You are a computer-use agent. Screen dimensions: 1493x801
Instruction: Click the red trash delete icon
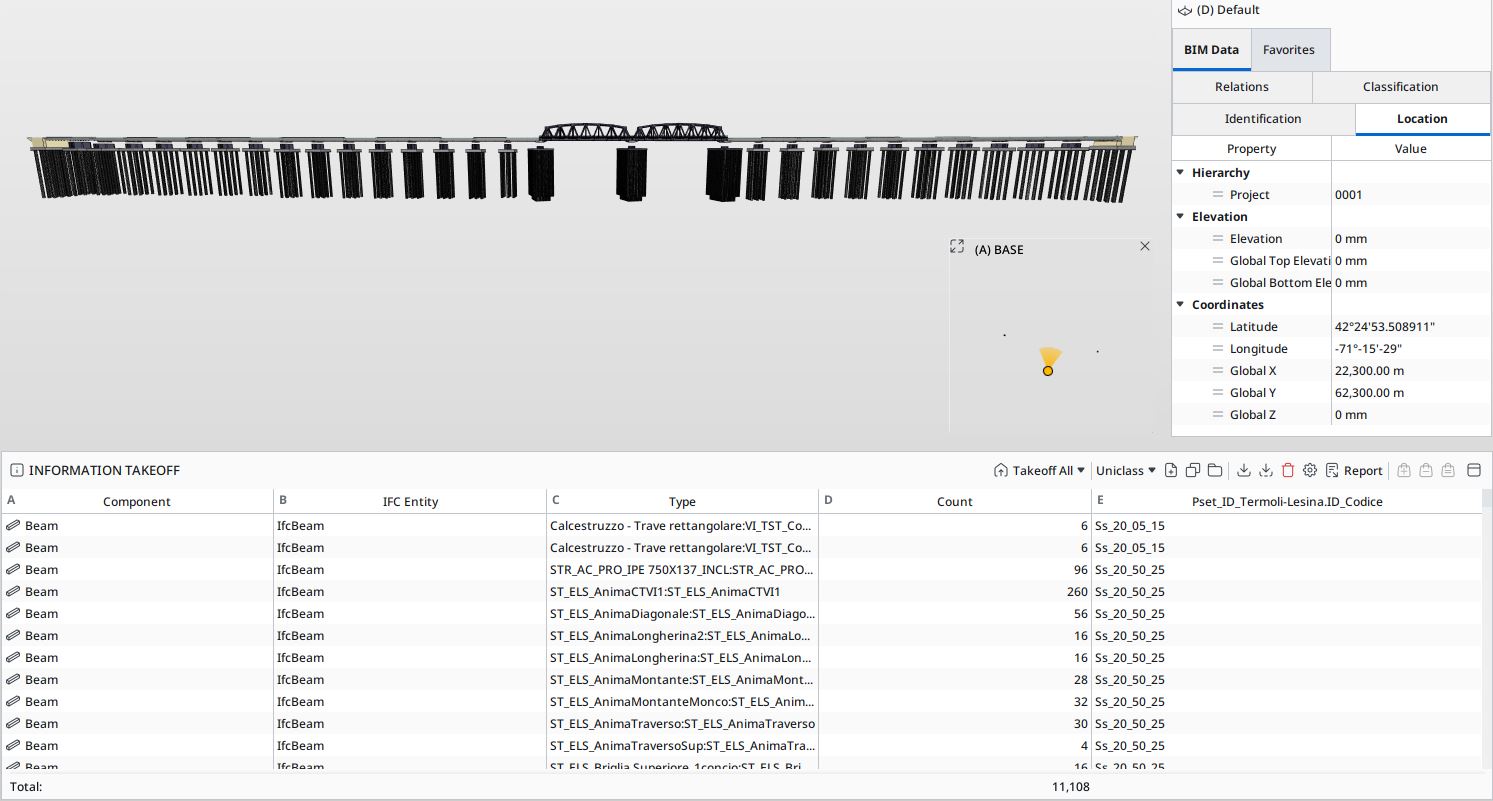click(x=1287, y=471)
